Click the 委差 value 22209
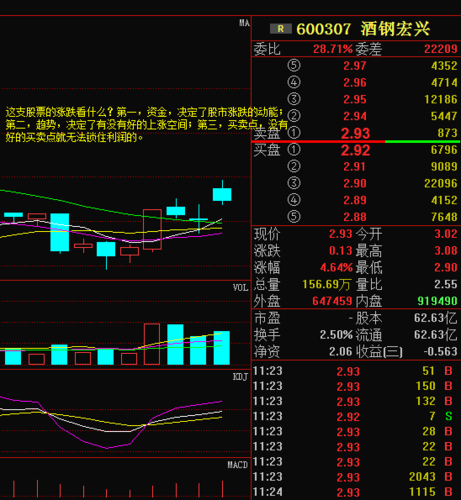 (x=441, y=49)
